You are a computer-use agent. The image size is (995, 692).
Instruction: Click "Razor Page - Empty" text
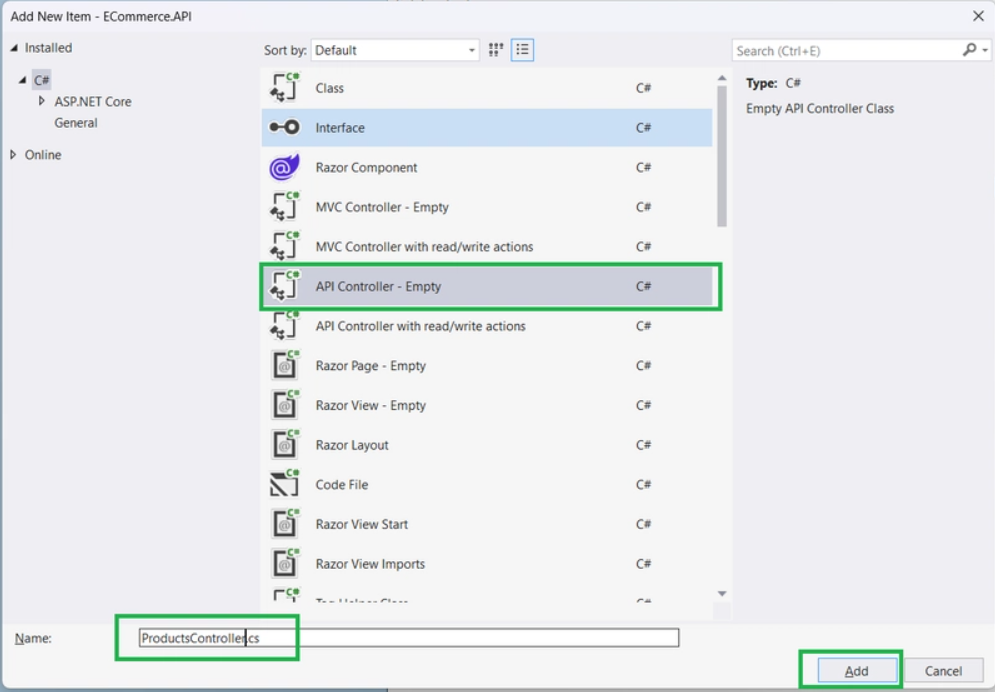371,366
